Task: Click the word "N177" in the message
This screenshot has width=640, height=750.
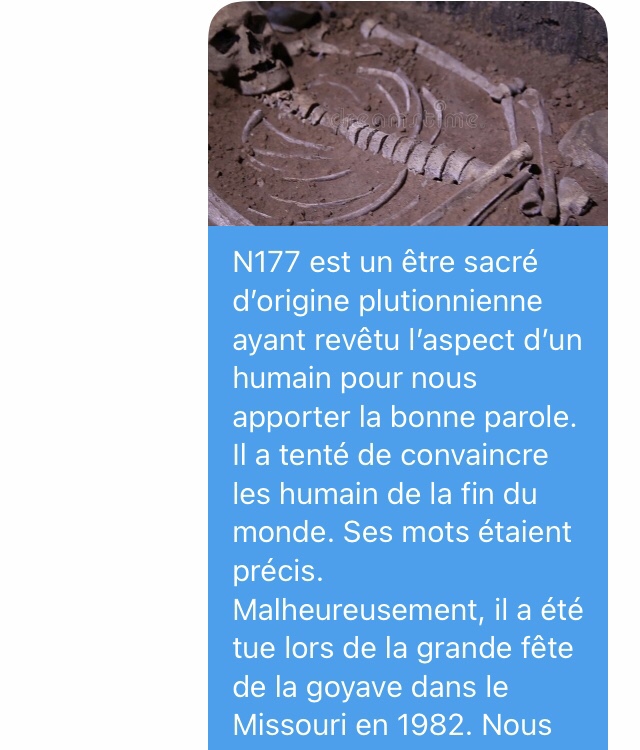Action: (266, 262)
